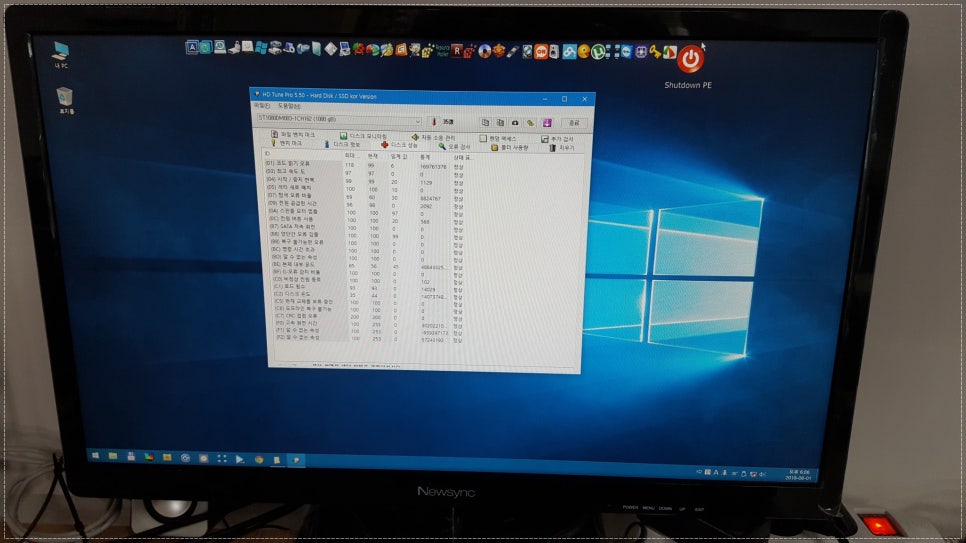The image size is (966, 543).
Task: Click the Shutdown PE power icon
Action: coord(690,59)
